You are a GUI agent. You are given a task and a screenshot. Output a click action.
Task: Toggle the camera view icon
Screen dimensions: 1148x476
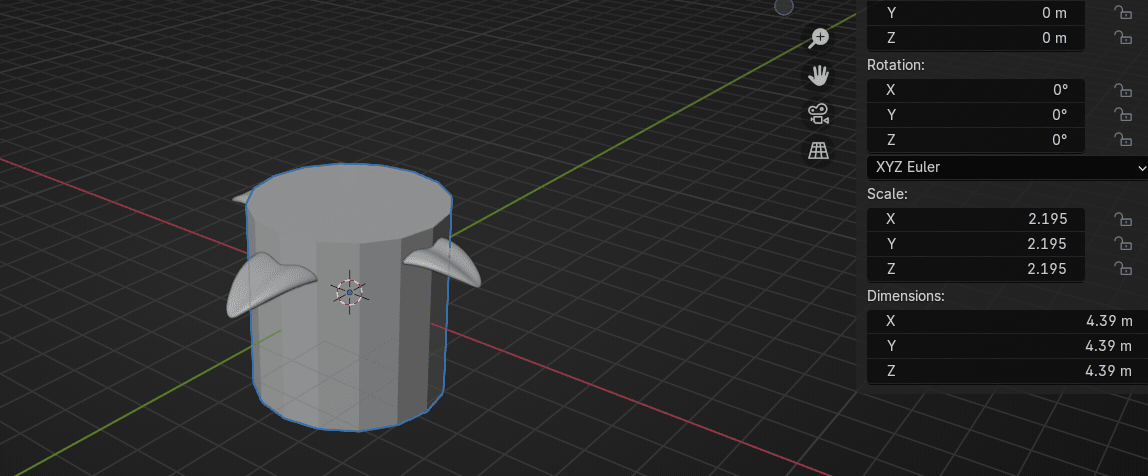(819, 114)
